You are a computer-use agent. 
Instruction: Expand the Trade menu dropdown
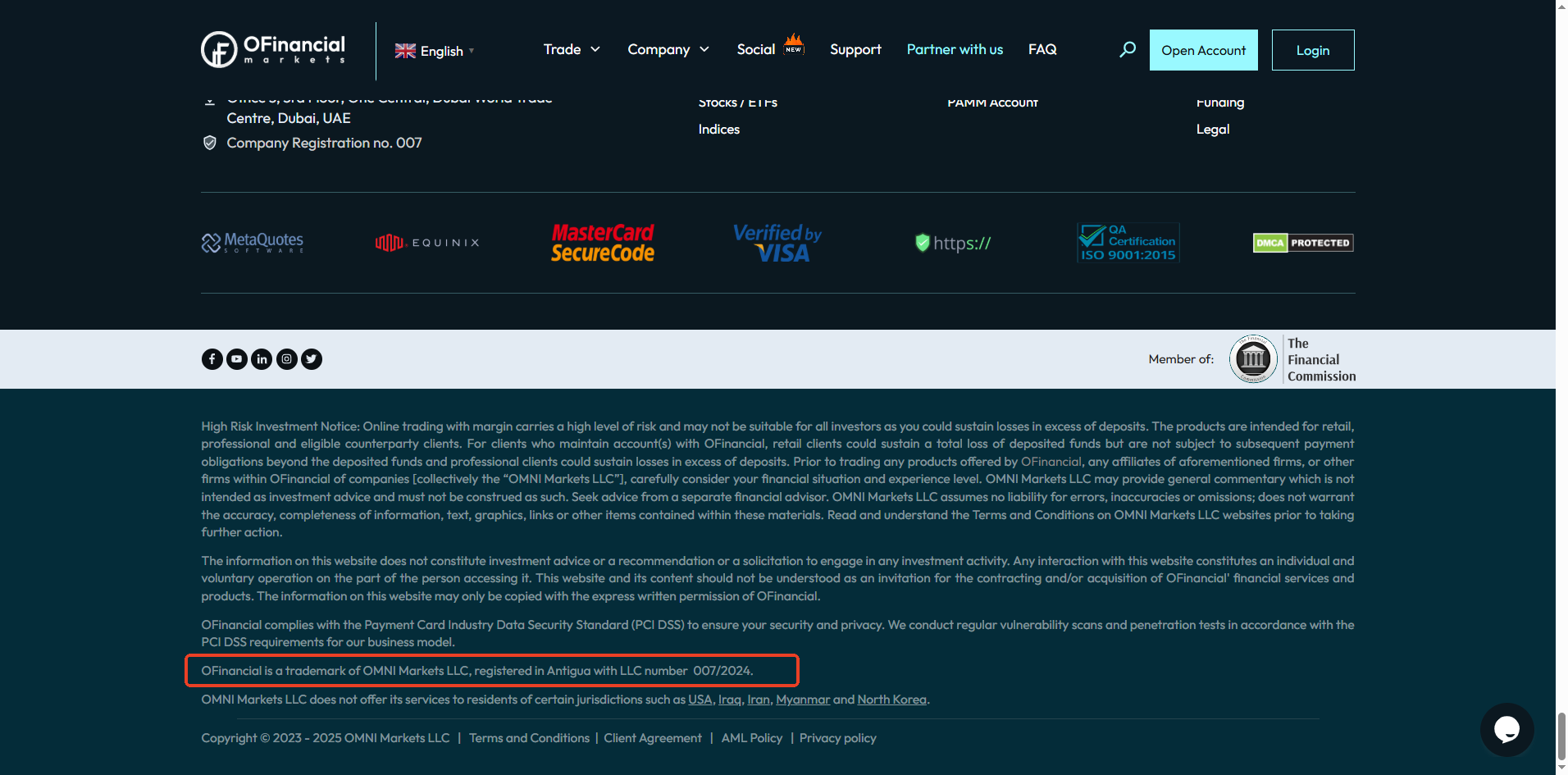(572, 50)
